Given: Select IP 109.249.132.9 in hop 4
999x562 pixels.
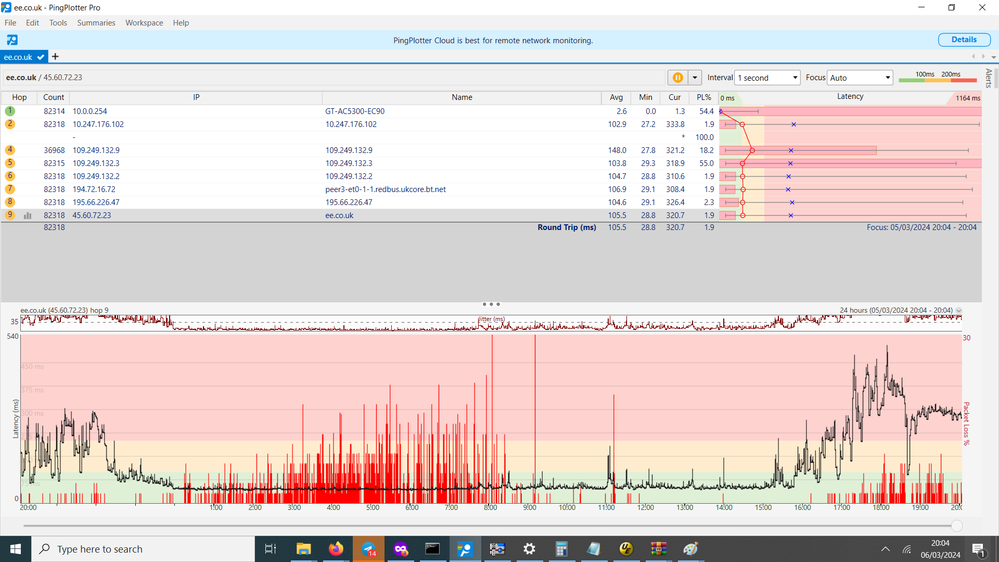Looking at the screenshot, I should (96, 150).
